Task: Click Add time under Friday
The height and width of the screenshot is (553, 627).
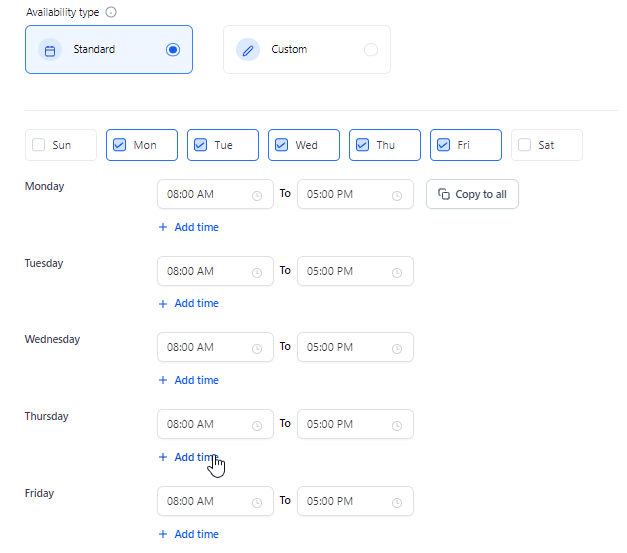Action: tap(189, 534)
